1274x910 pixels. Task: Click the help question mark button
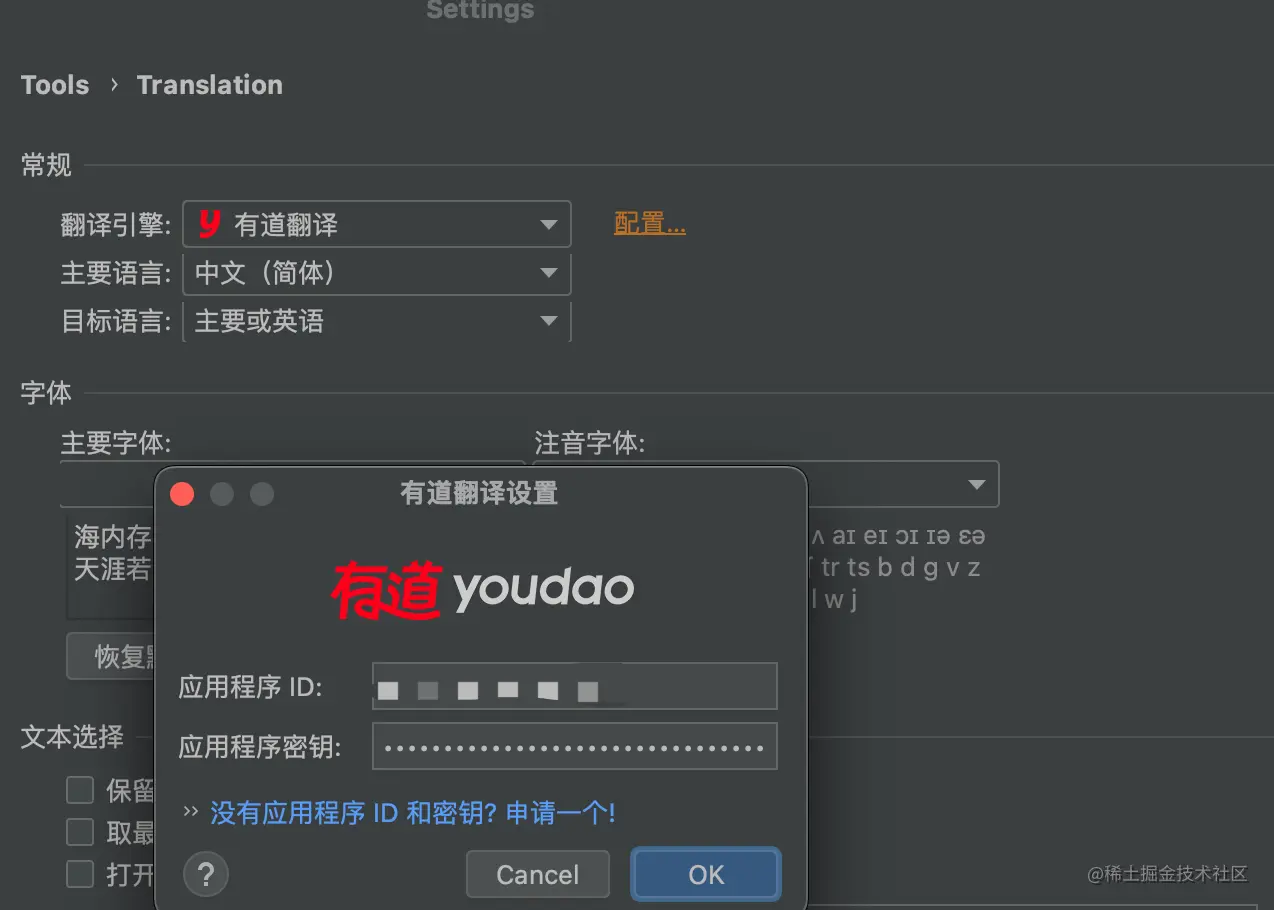pos(206,875)
